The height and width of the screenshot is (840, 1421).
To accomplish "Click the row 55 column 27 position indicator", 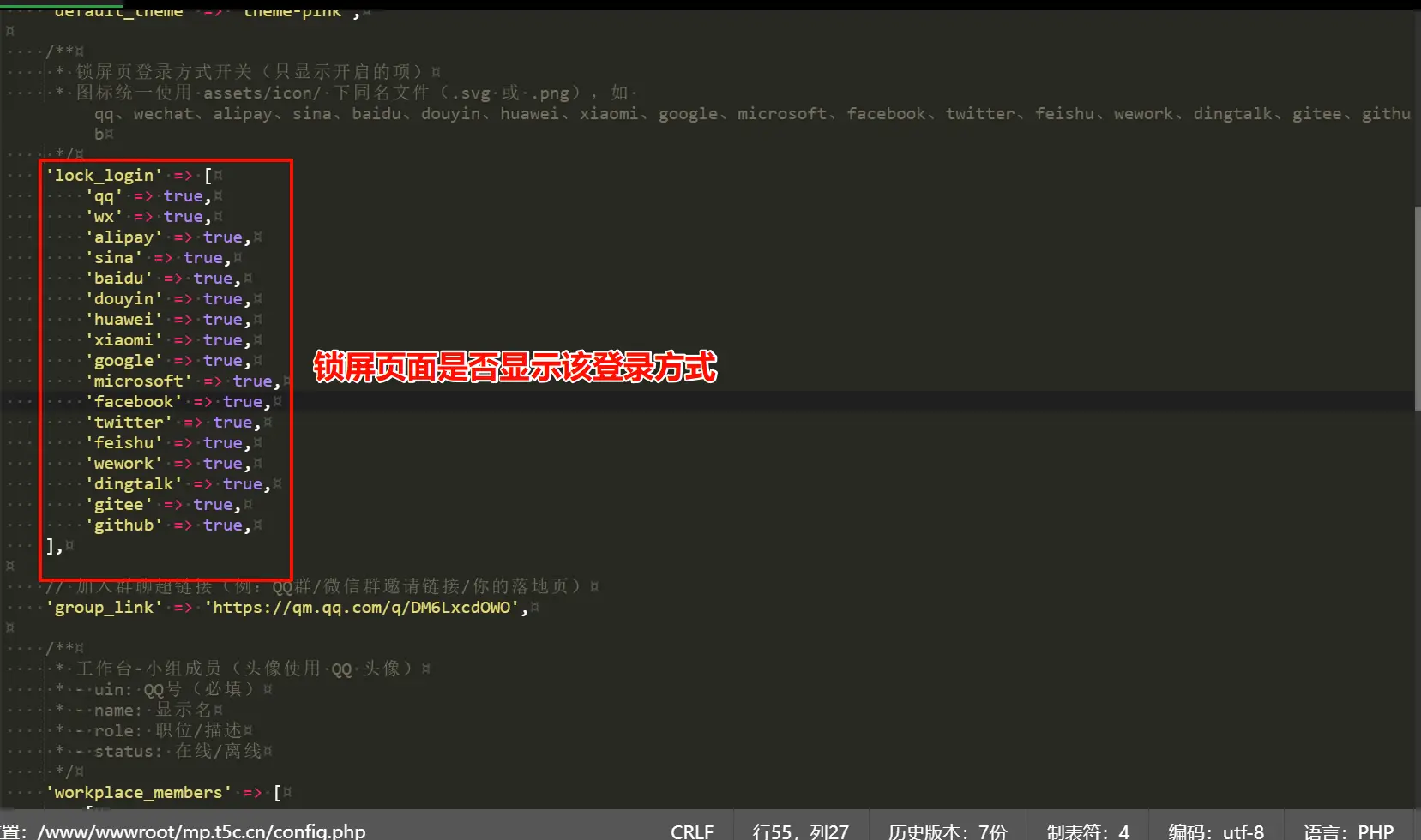I will point(800,831).
